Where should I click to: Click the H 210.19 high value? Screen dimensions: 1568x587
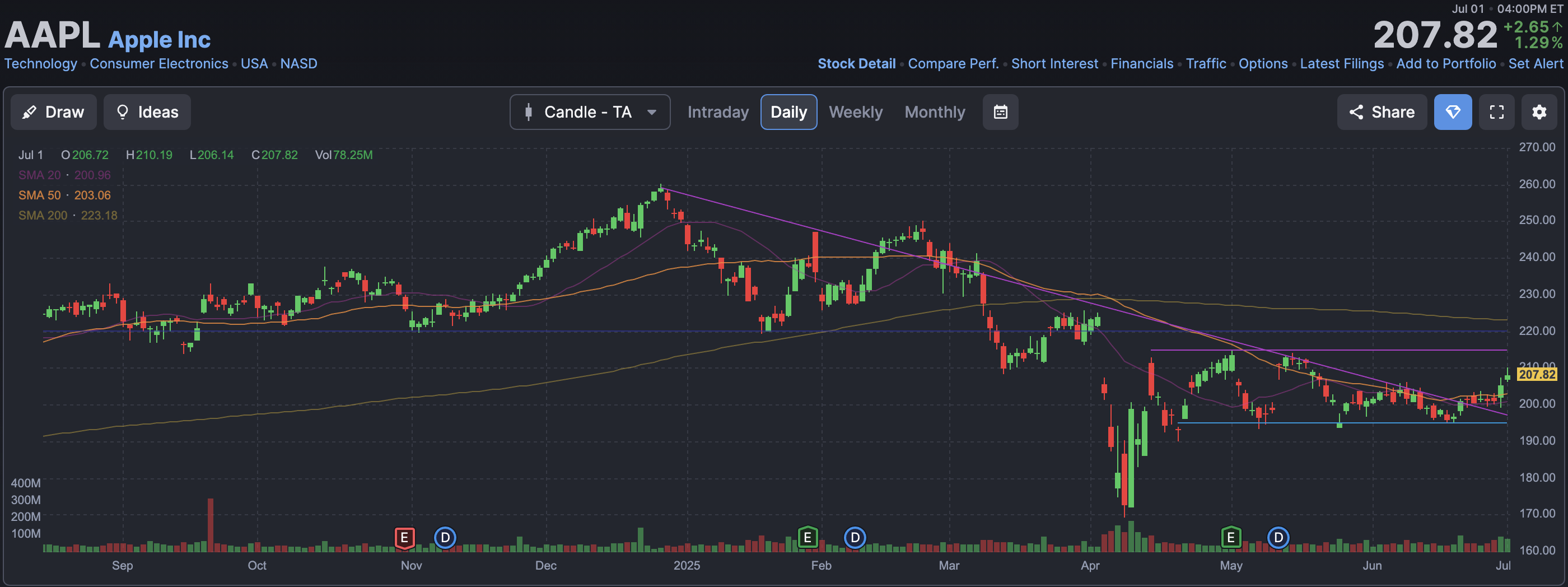[149, 155]
